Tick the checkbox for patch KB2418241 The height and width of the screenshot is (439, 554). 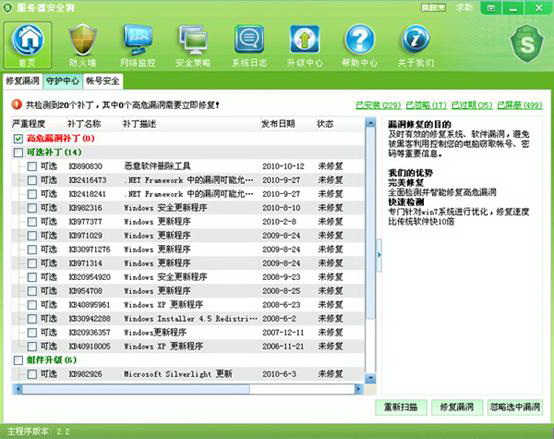(x=32, y=194)
